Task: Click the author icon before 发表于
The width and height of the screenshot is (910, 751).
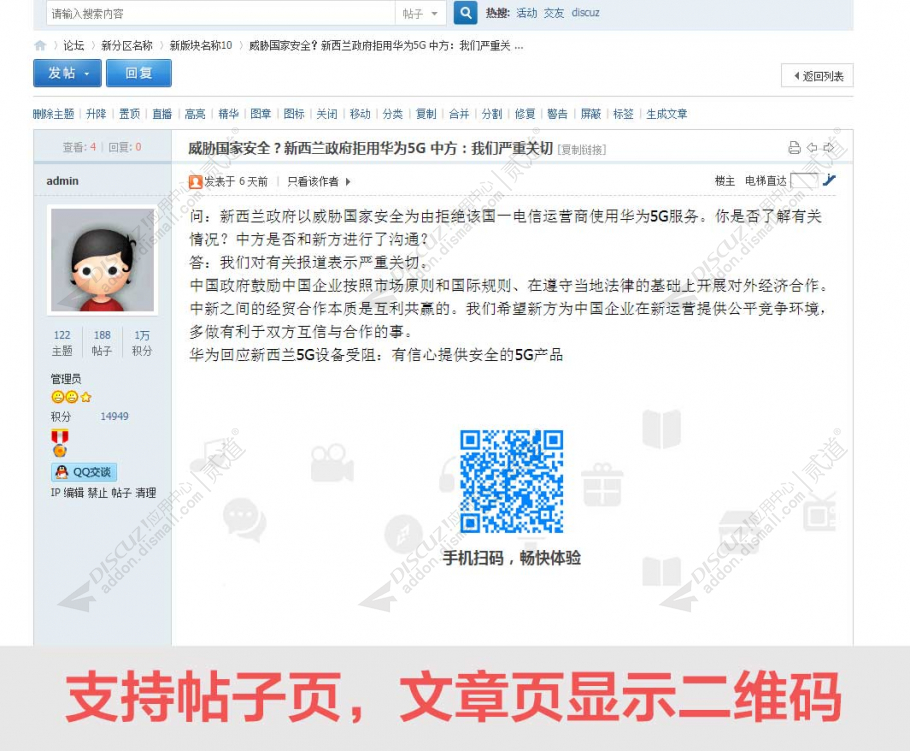Action: (196, 182)
